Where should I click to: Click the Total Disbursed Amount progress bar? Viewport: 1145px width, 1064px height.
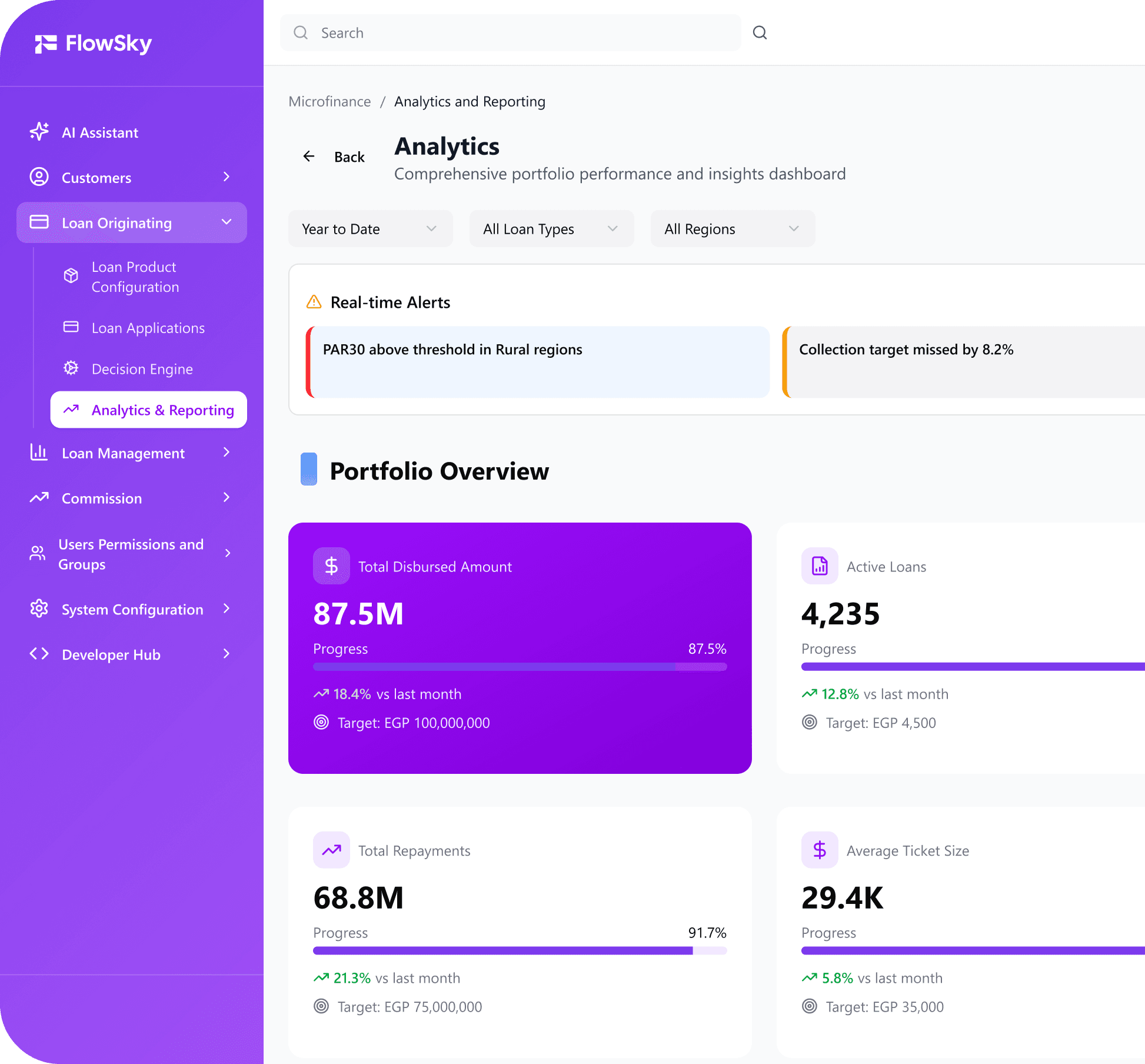pos(520,667)
